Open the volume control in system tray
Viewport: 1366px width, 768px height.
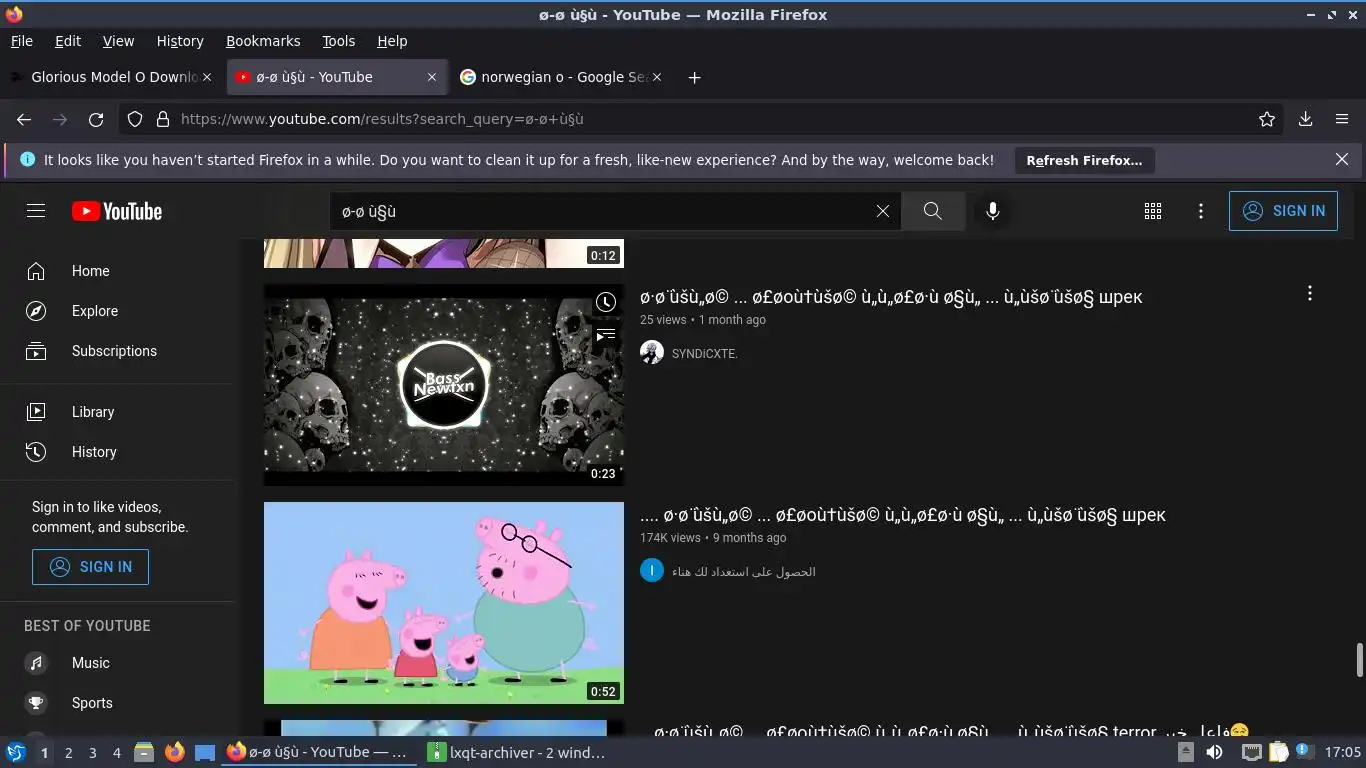click(1214, 752)
